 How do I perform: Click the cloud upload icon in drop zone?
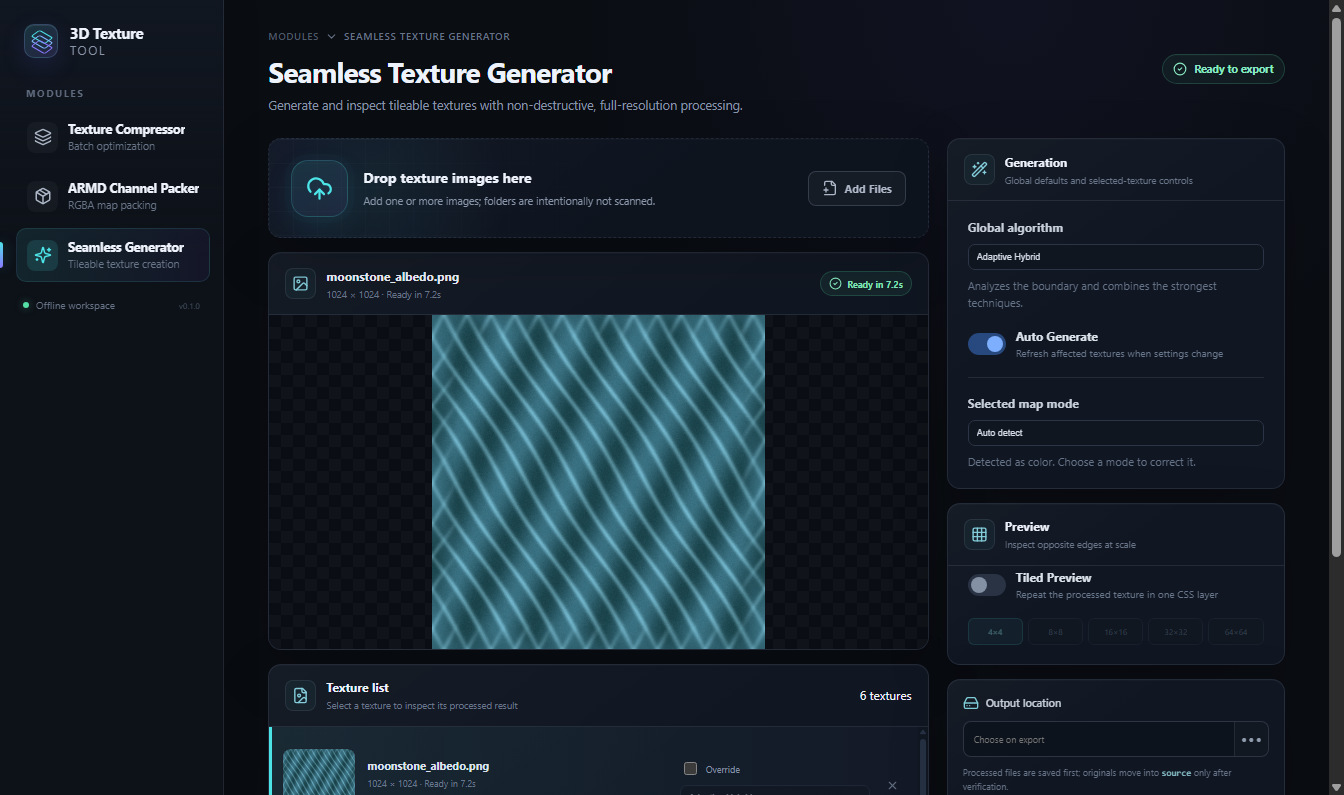(x=320, y=188)
